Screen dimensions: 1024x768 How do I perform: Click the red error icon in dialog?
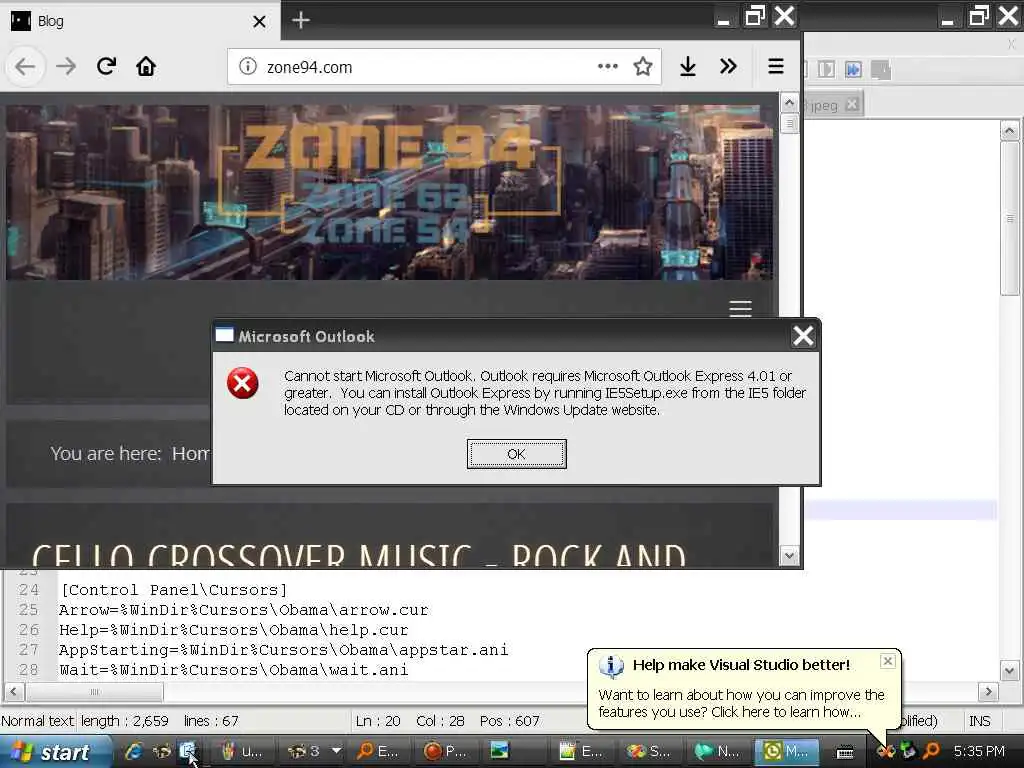[x=242, y=383]
